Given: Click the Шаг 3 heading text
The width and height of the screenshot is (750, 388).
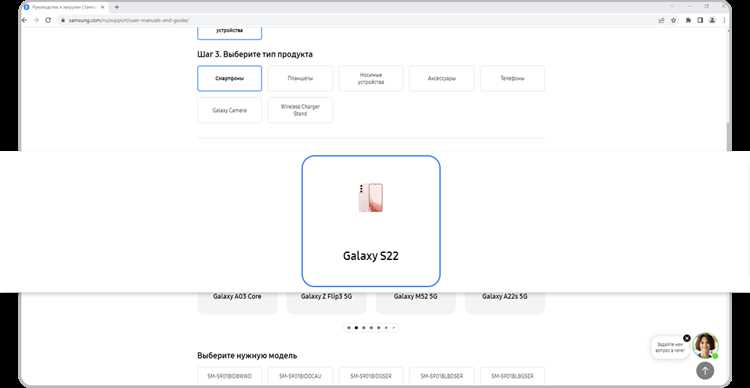Looking at the screenshot, I should (x=255, y=55).
